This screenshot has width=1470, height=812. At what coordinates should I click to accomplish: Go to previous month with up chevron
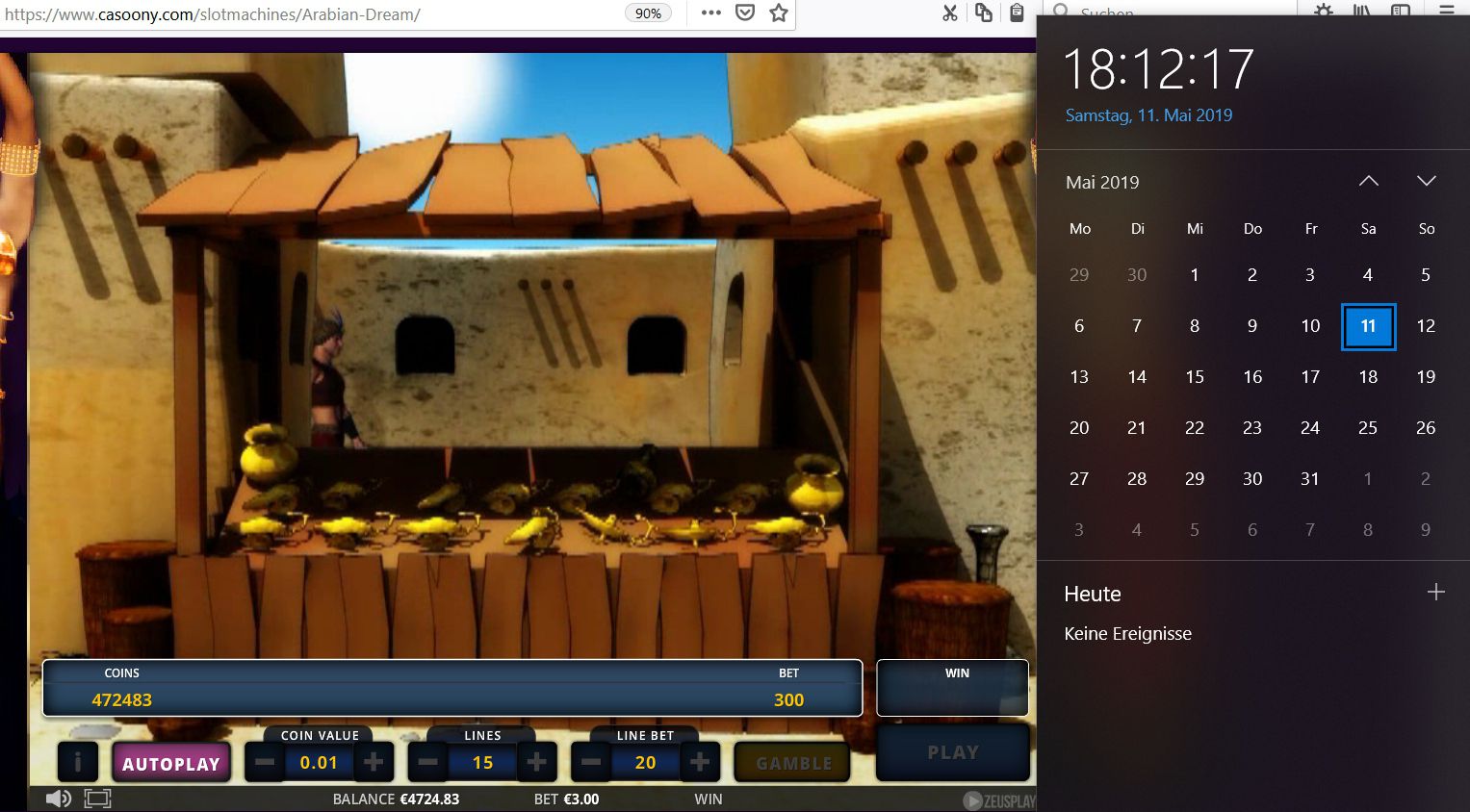pyautogui.click(x=1368, y=181)
